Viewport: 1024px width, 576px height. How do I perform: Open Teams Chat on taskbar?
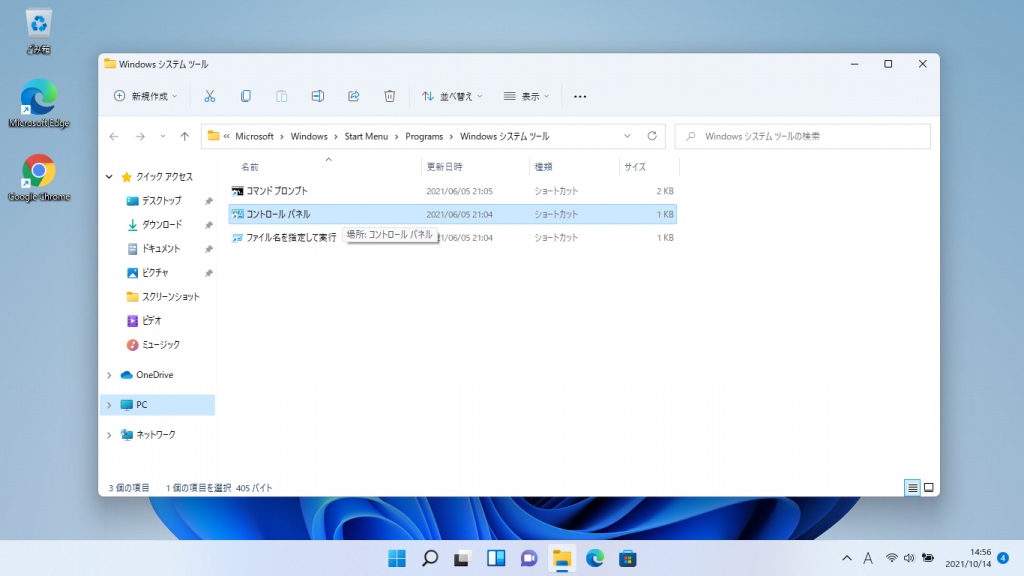coord(528,558)
